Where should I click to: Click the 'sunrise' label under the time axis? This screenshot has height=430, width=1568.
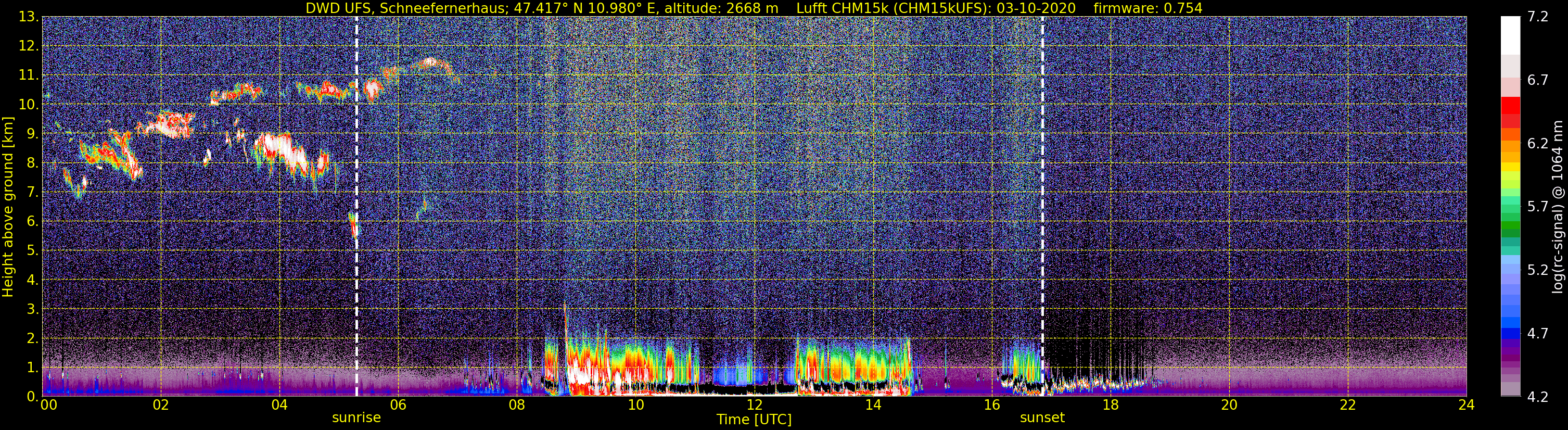click(x=356, y=418)
